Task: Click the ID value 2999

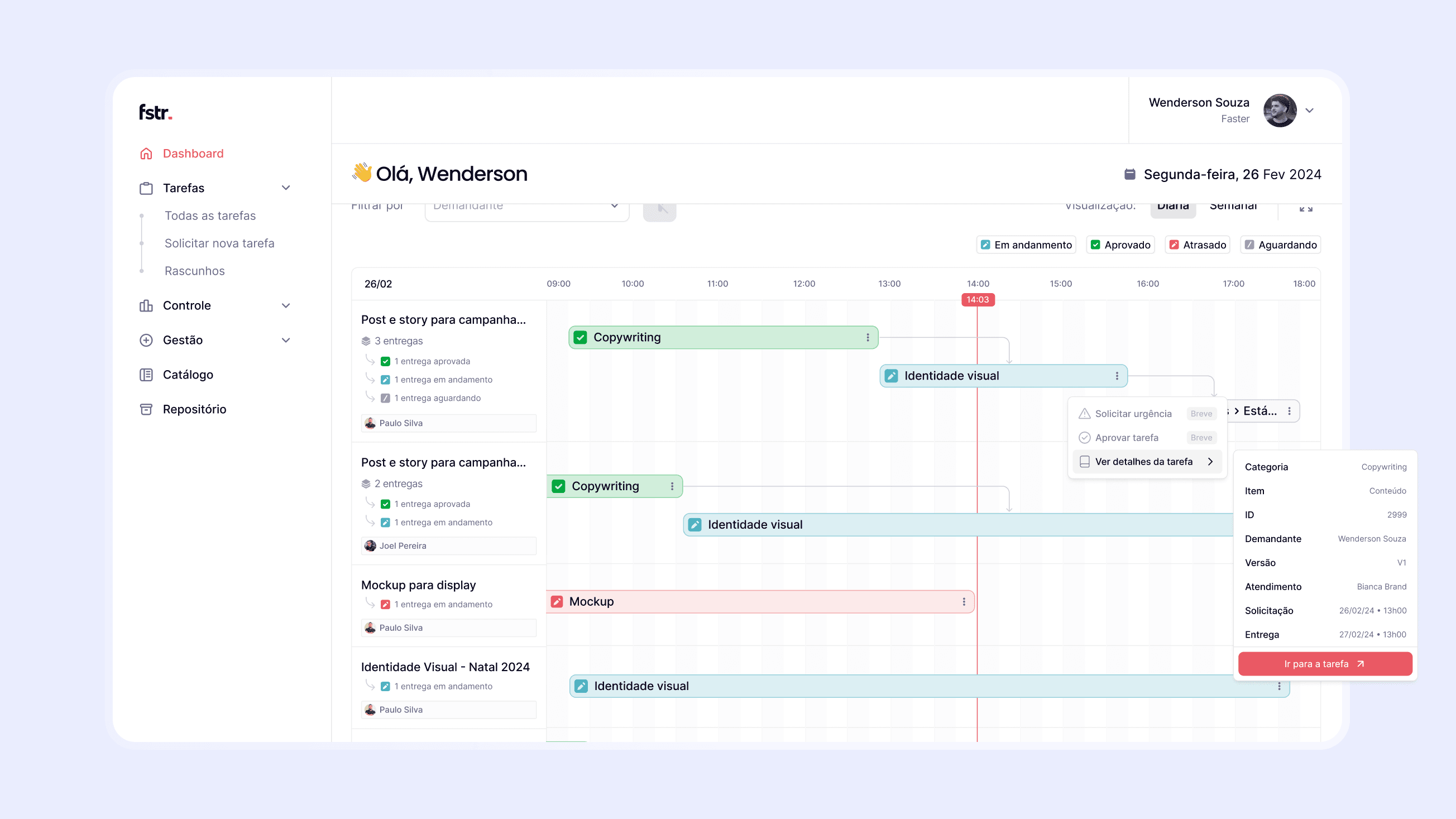Action: 1397,515
